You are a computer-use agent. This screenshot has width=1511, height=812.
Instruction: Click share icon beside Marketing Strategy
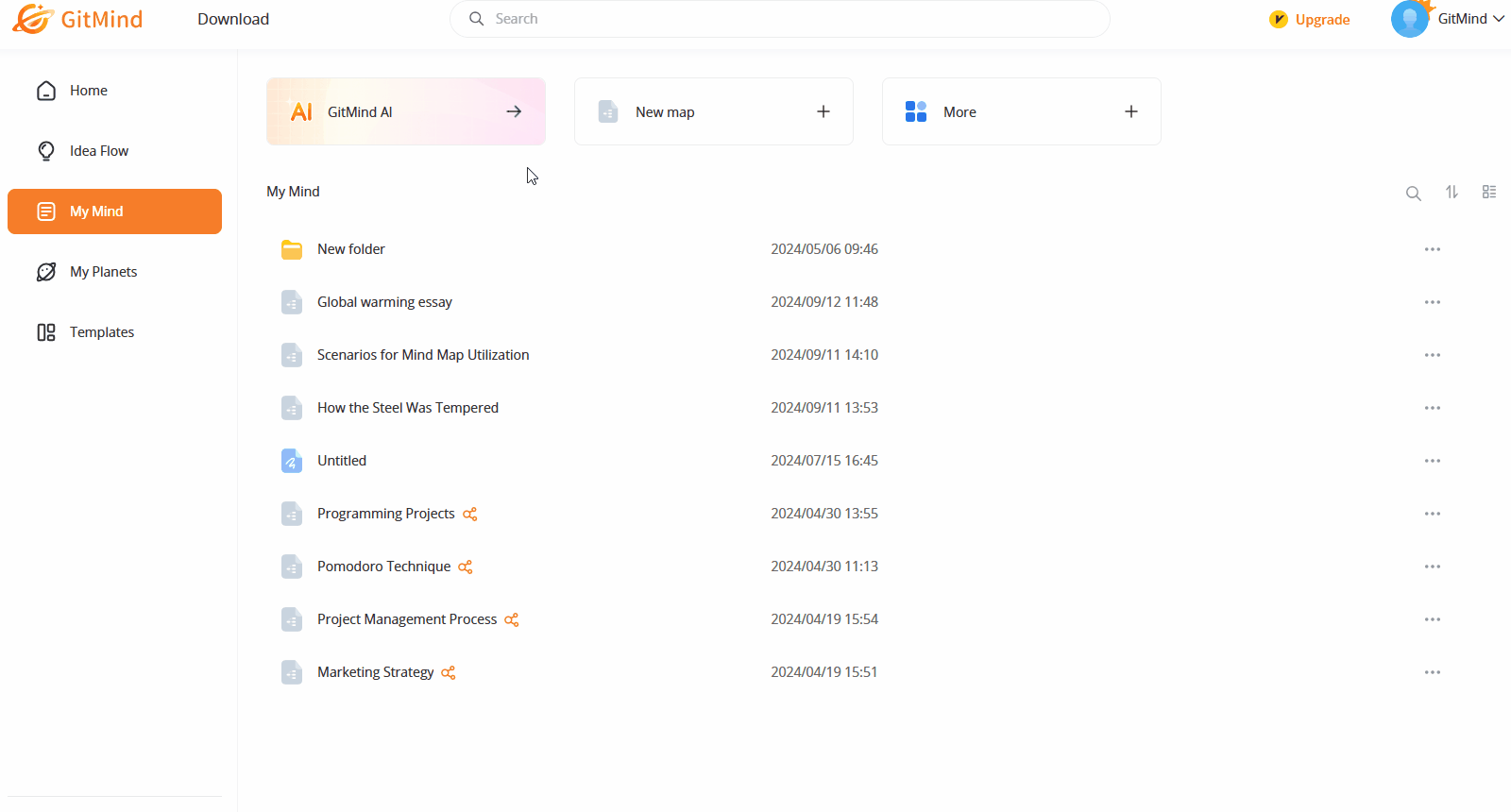[x=448, y=672]
